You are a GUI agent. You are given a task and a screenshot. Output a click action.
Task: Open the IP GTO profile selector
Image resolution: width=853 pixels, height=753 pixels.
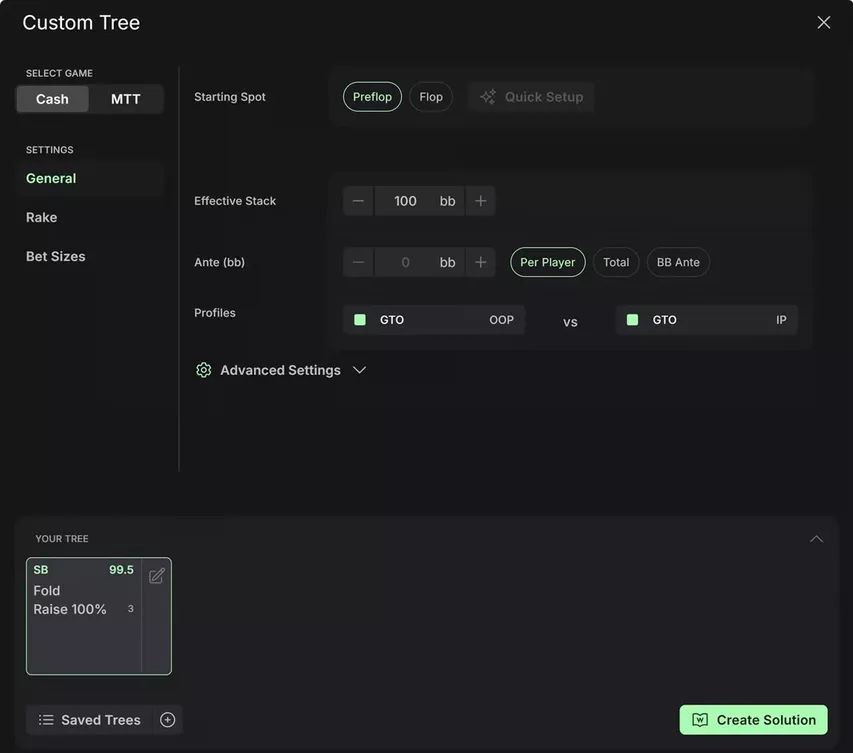[707, 320]
